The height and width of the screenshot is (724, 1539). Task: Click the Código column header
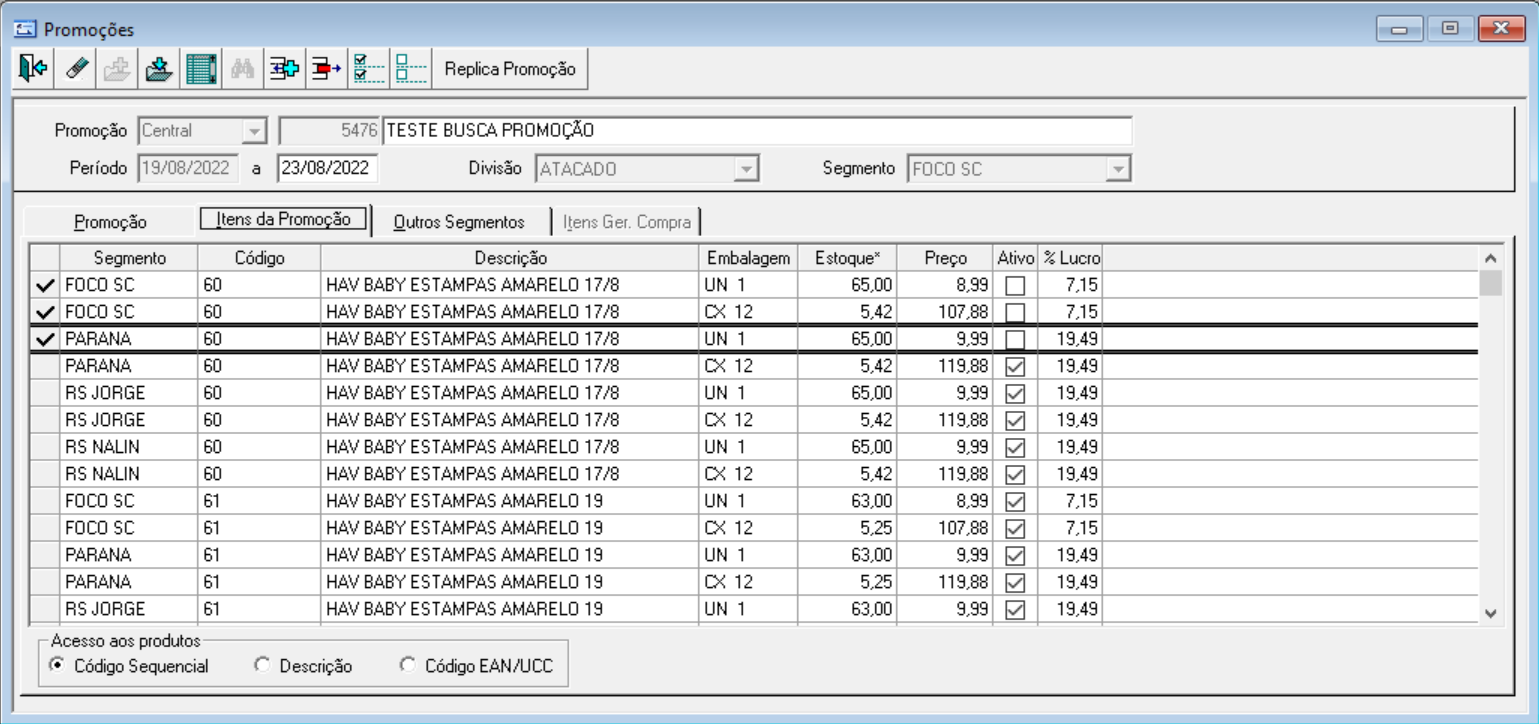pos(260,258)
